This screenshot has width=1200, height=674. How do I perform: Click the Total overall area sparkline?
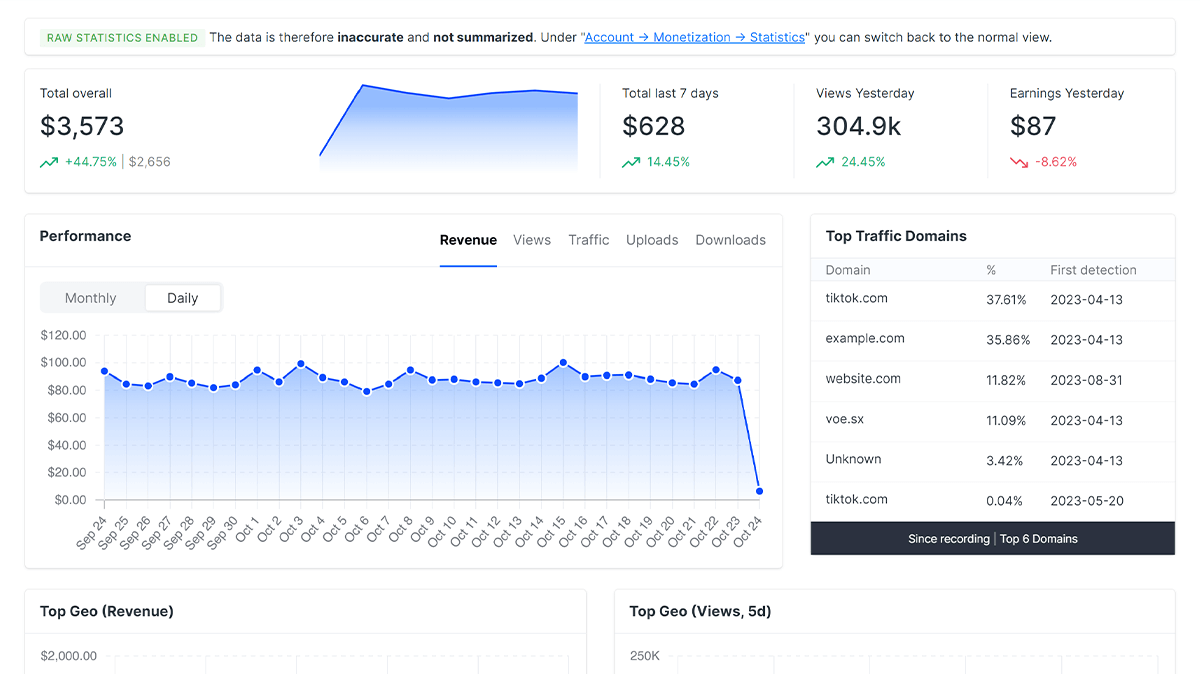448,130
